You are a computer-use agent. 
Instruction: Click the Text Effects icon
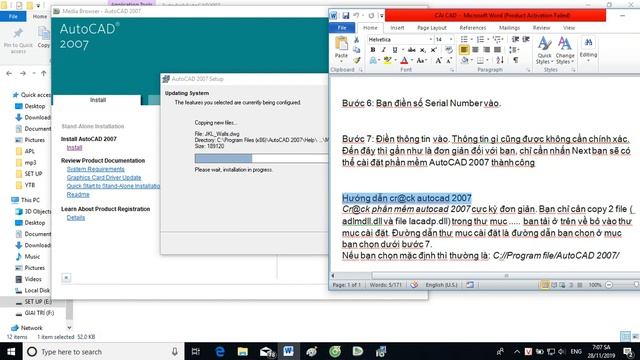[373, 60]
